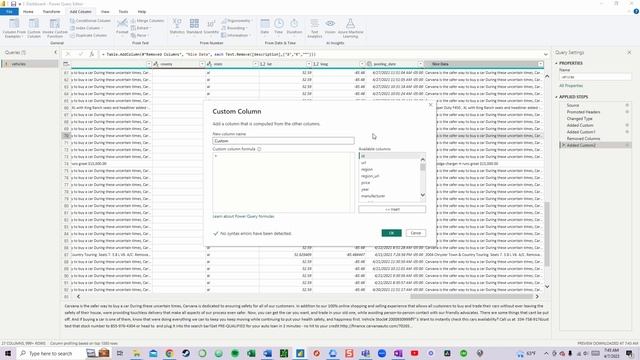
Task: Switch to the View ribbon tab
Action: pos(105,11)
